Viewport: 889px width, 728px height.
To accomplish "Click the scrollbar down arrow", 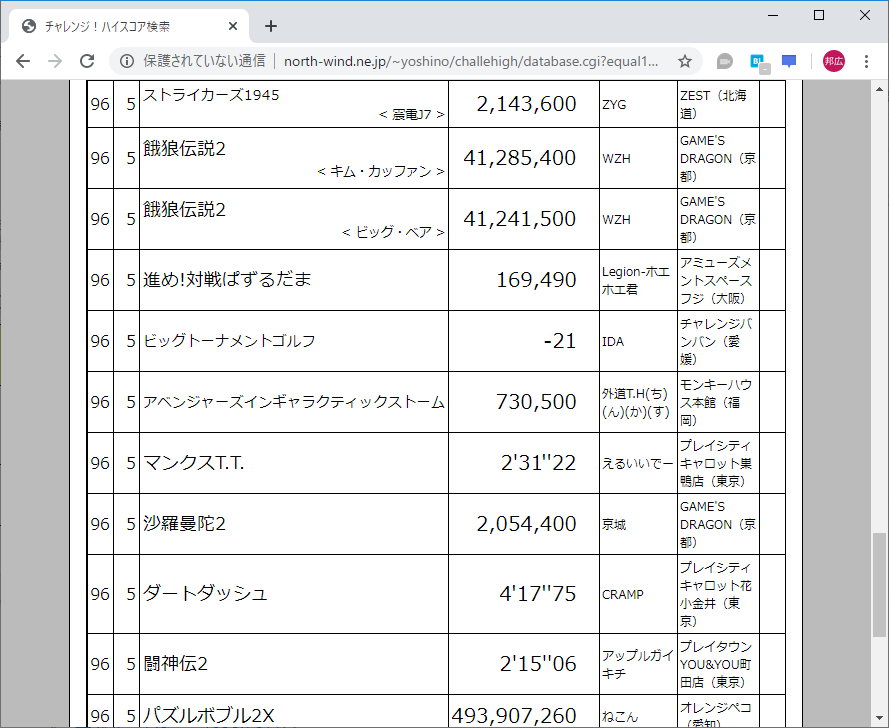I will (x=879, y=718).
